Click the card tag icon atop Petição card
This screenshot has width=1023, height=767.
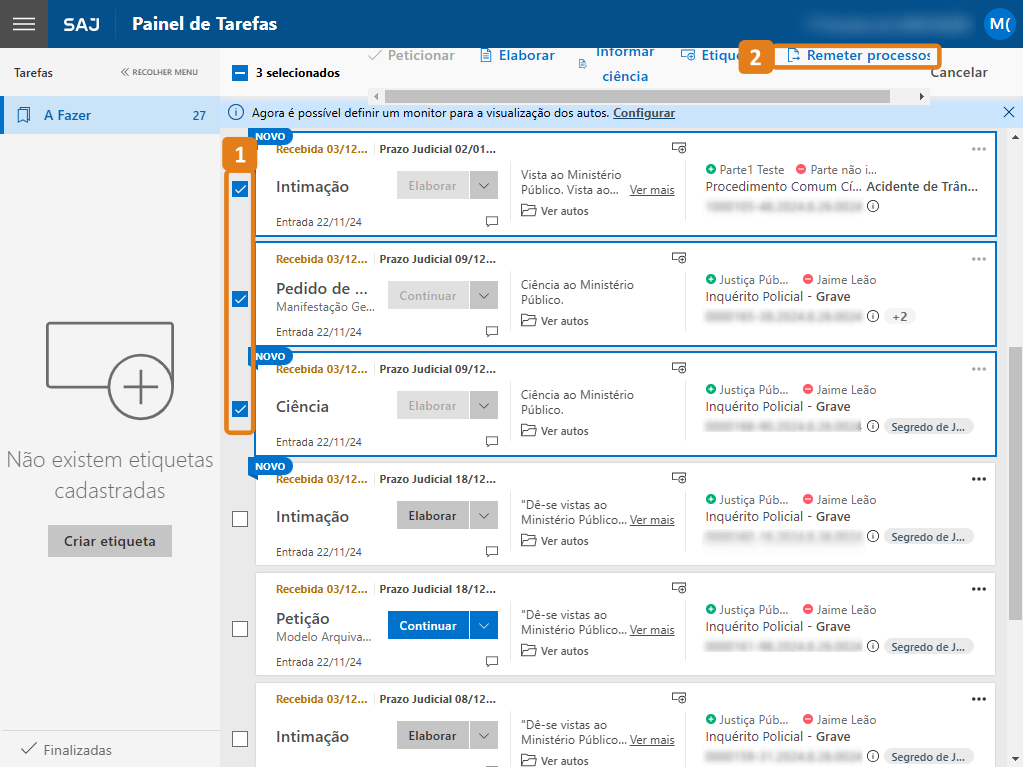click(679, 588)
